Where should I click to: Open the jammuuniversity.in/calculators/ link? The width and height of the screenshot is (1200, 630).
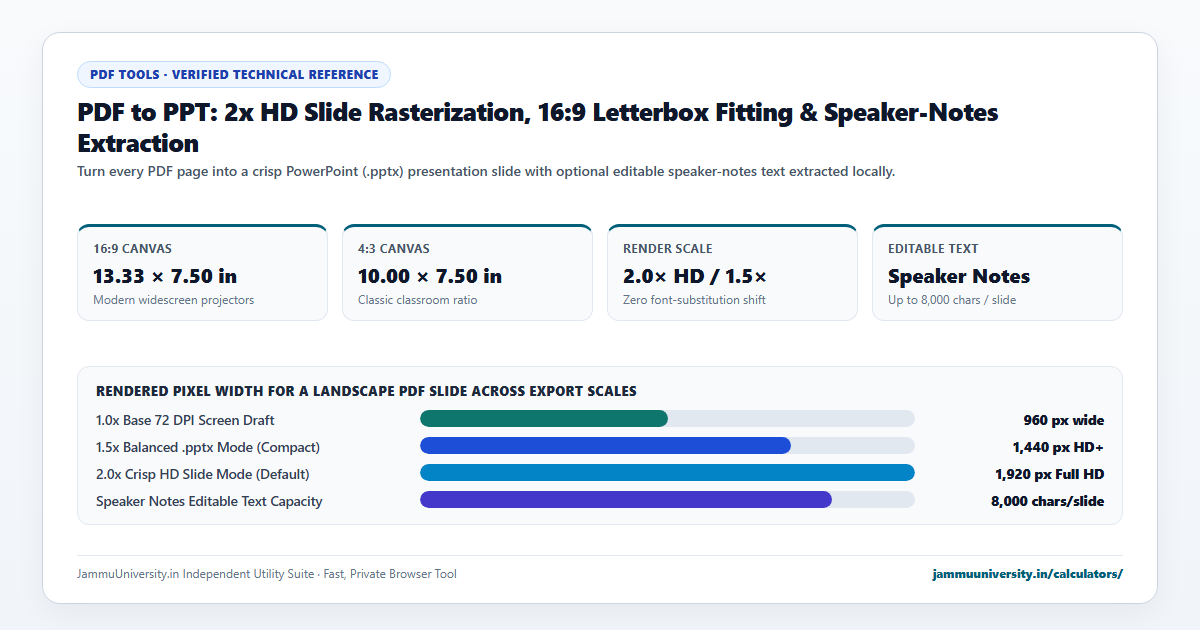pos(1027,574)
